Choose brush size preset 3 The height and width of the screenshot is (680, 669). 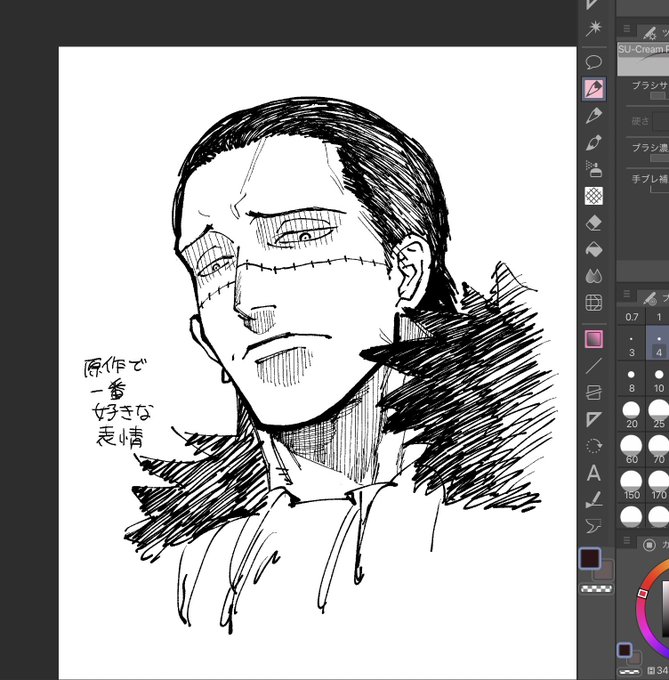coord(631,343)
